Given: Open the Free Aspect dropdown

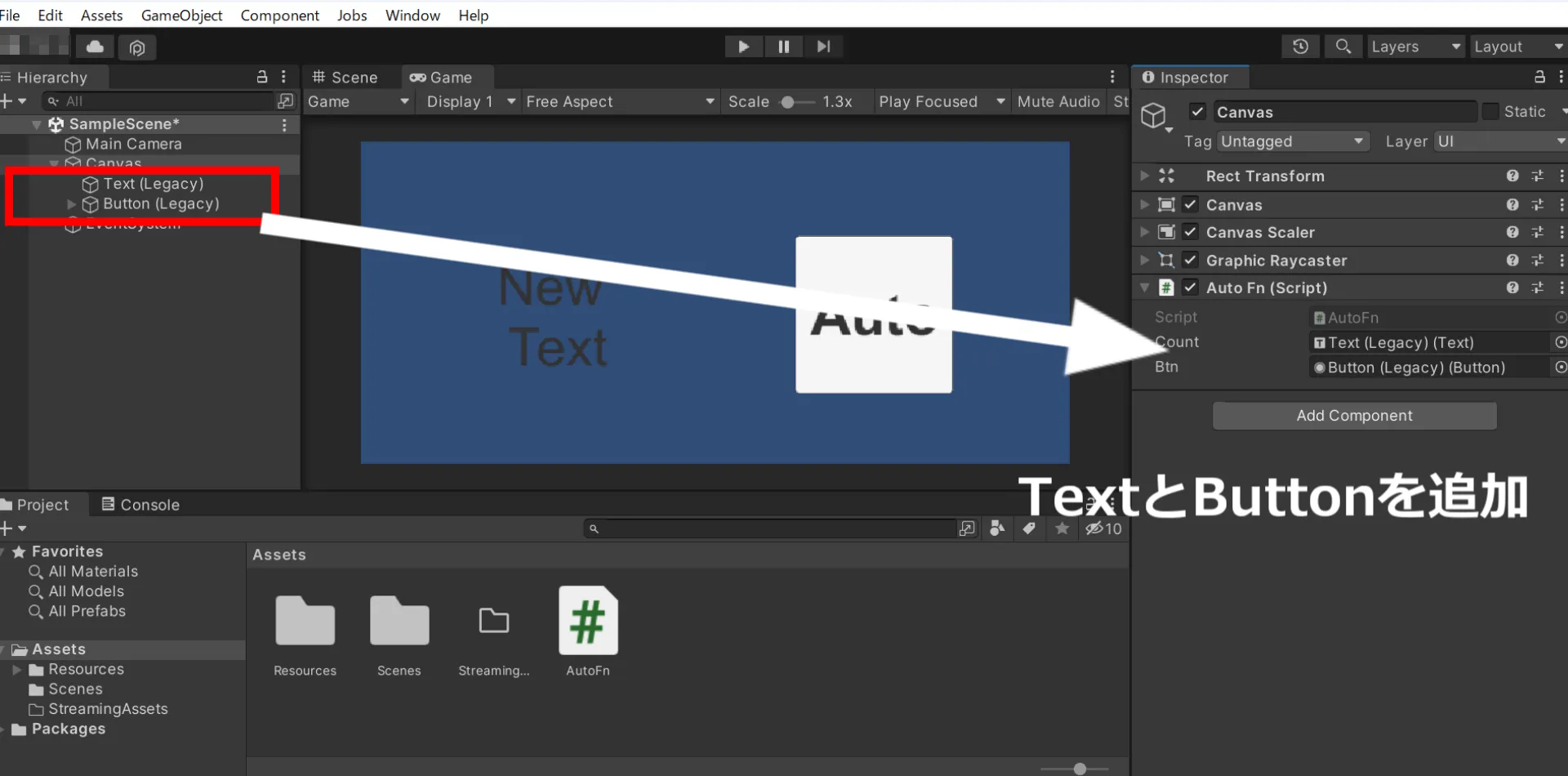Looking at the screenshot, I should coord(620,101).
